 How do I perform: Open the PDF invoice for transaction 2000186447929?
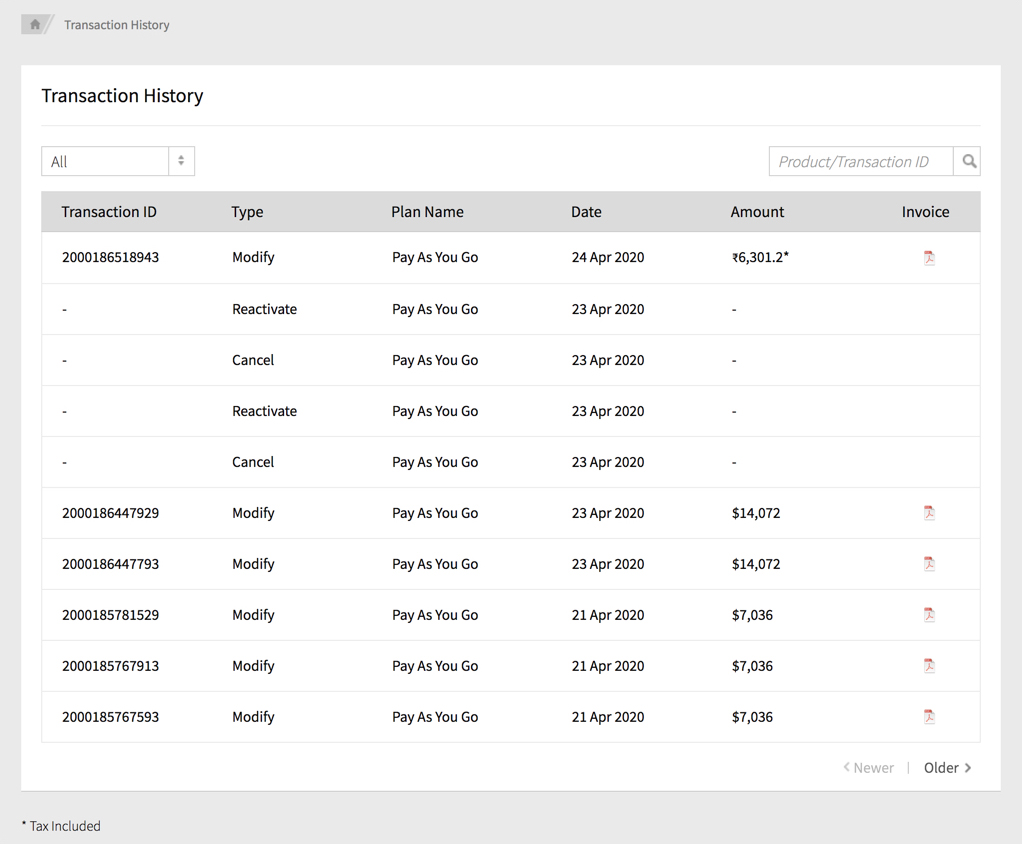click(x=929, y=512)
